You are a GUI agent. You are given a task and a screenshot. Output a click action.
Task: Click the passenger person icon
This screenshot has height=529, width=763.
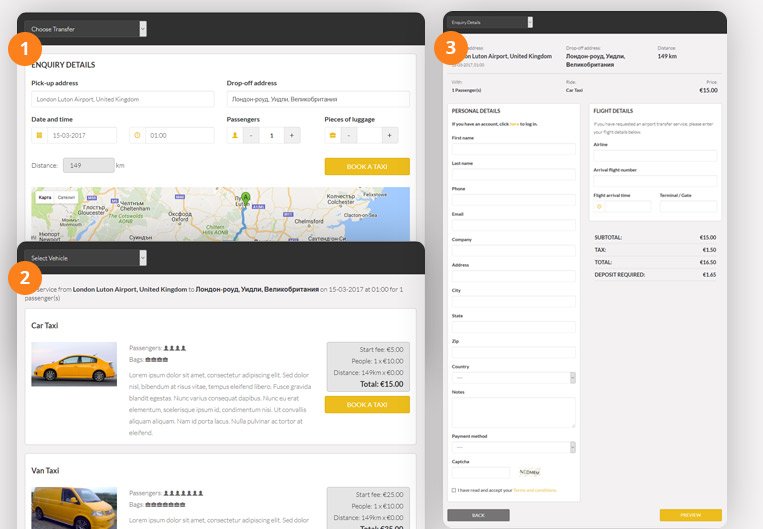235,135
